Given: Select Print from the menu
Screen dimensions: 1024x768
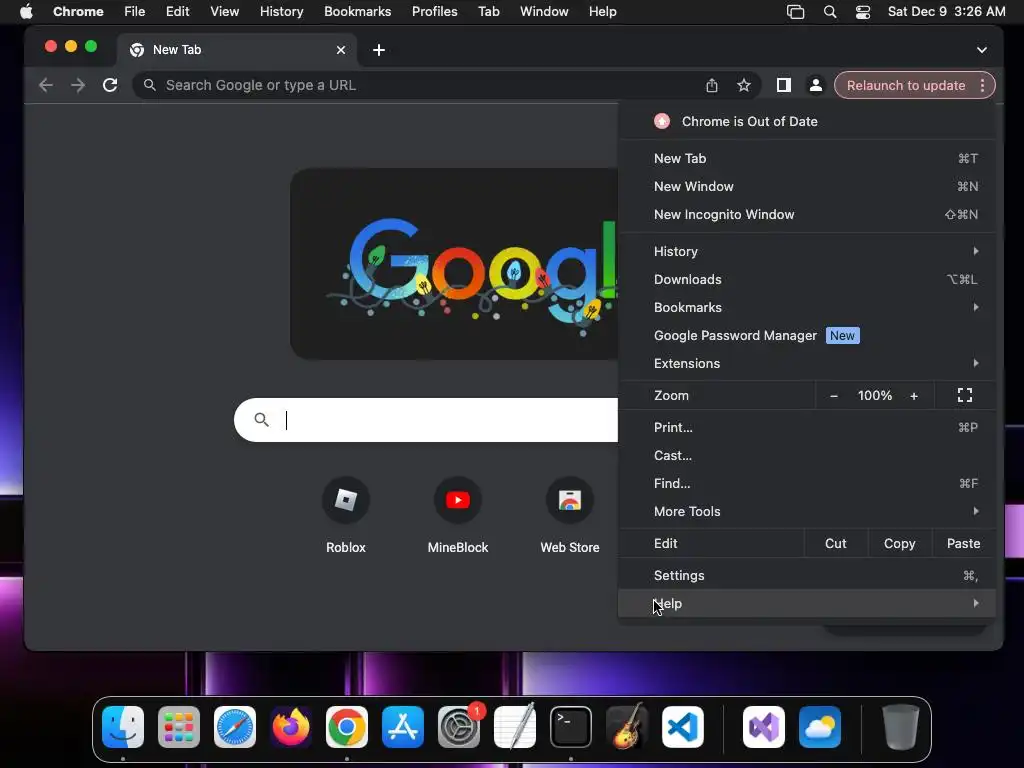Looking at the screenshot, I should [x=807, y=428].
